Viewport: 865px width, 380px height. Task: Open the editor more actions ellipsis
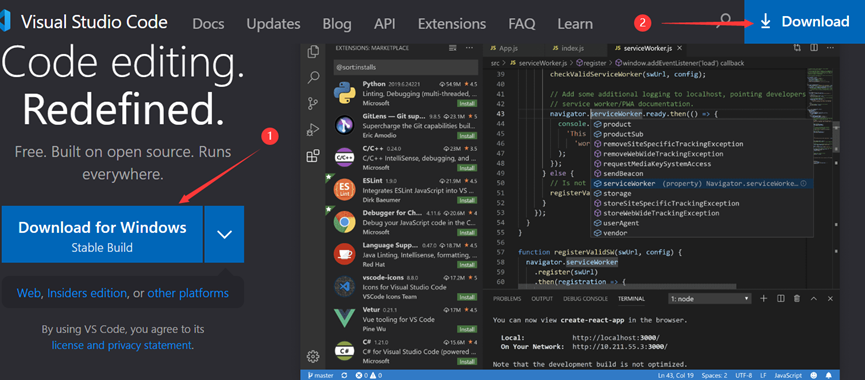[x=830, y=48]
